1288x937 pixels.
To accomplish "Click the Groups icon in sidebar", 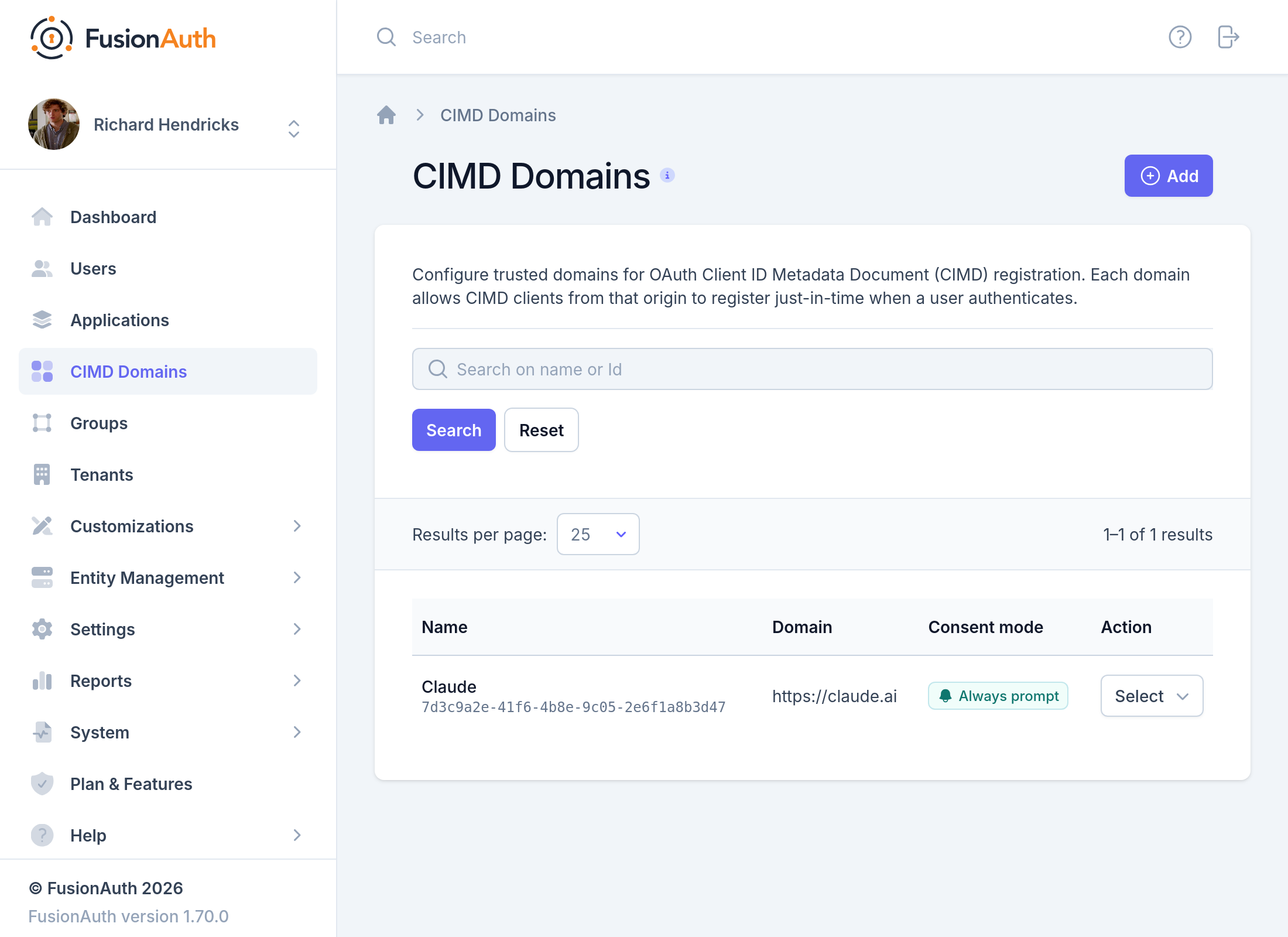I will pyautogui.click(x=42, y=423).
